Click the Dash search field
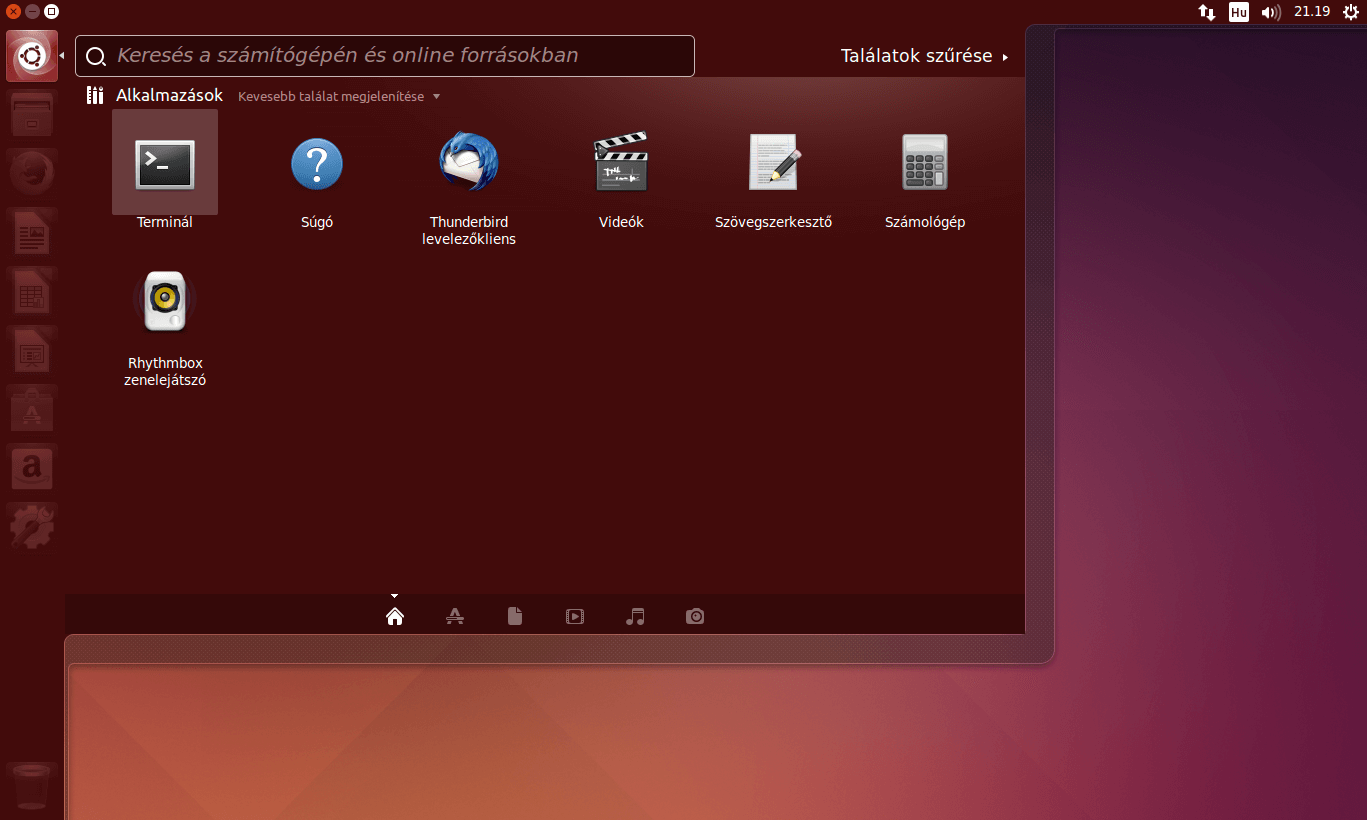Image resolution: width=1367 pixels, height=820 pixels. (385, 56)
